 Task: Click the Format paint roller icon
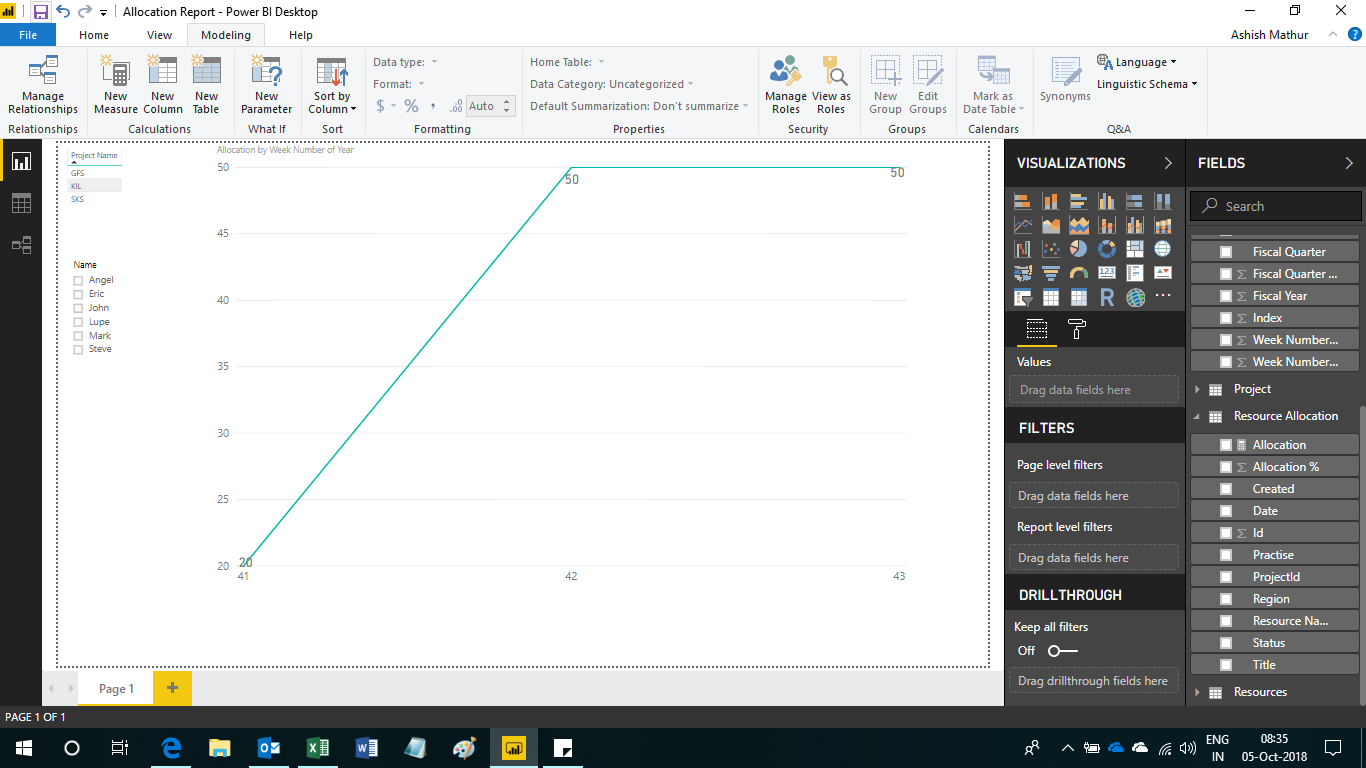(x=1077, y=329)
